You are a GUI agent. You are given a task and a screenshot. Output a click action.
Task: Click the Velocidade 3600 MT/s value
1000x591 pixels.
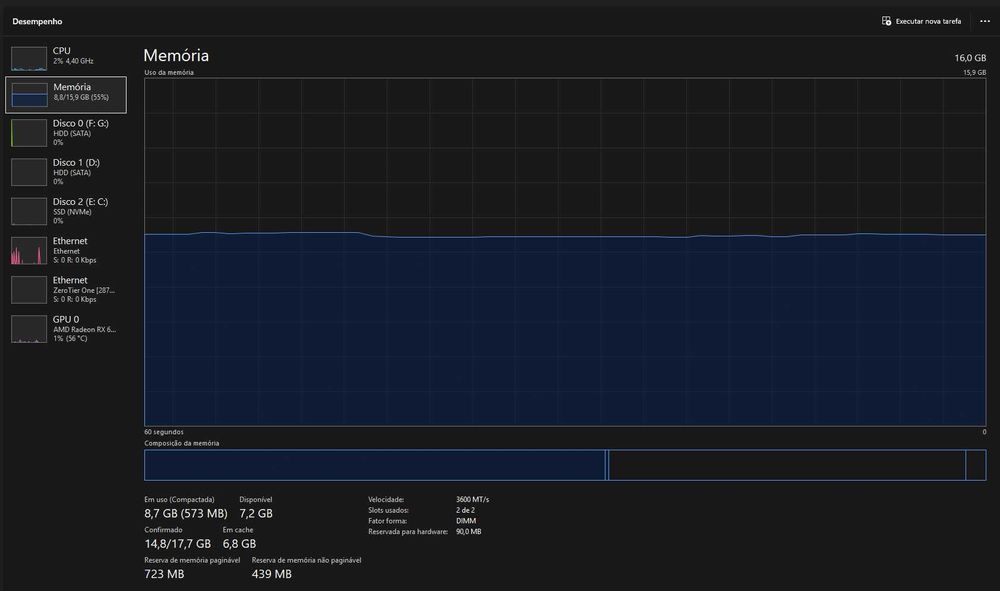473,500
